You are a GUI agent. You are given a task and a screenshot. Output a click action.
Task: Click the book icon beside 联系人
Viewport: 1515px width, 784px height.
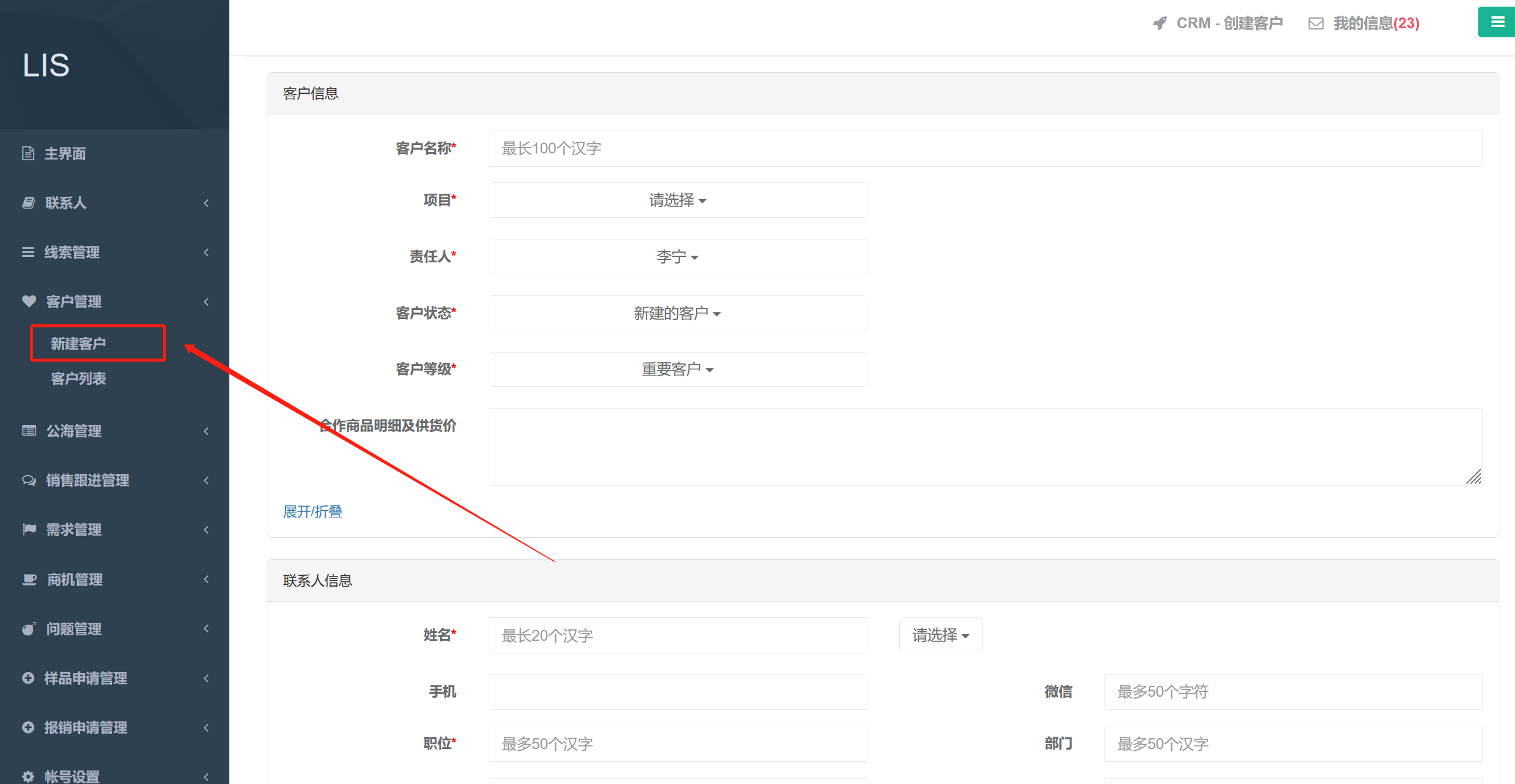click(28, 203)
